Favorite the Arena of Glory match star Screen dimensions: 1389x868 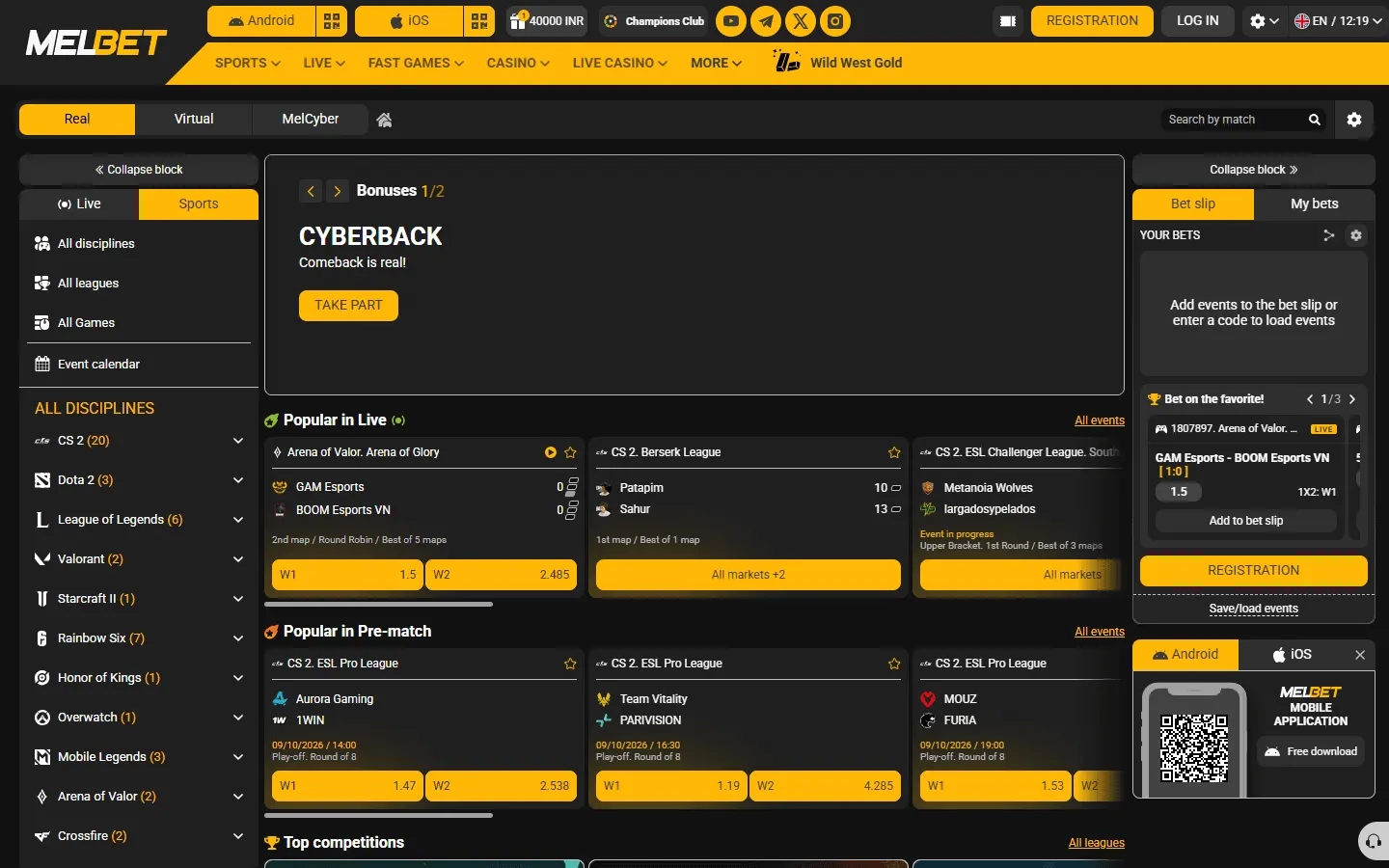point(570,452)
